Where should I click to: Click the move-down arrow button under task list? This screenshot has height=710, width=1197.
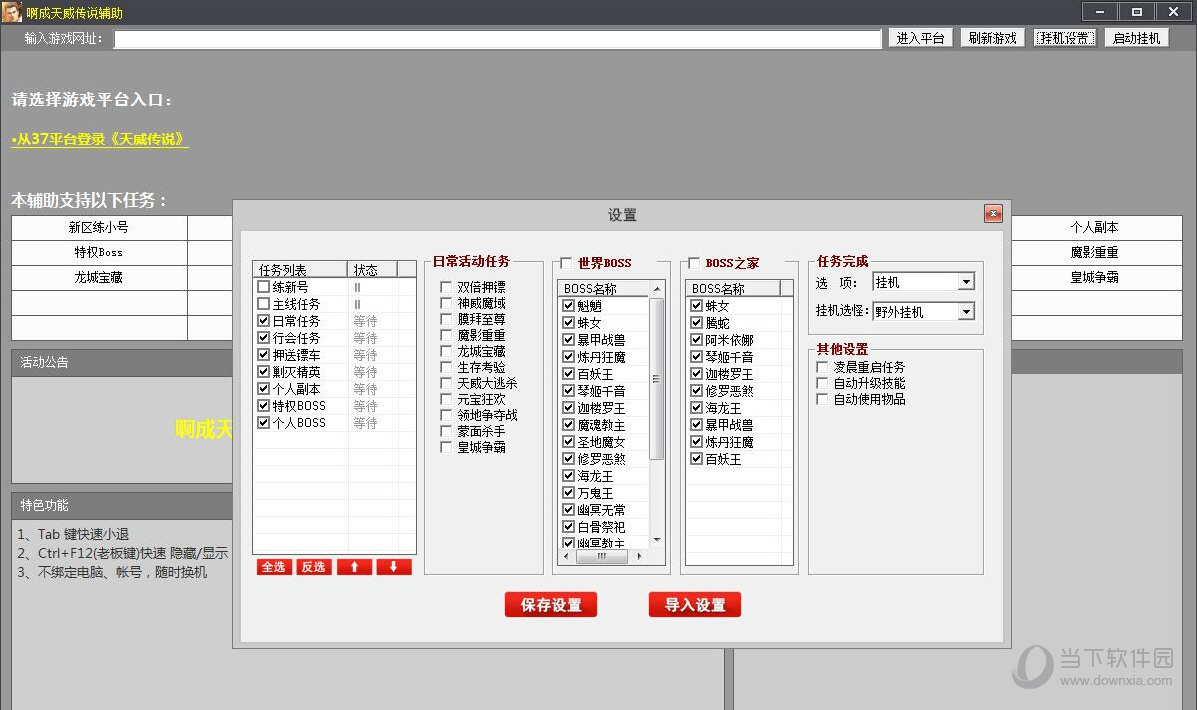(x=394, y=566)
